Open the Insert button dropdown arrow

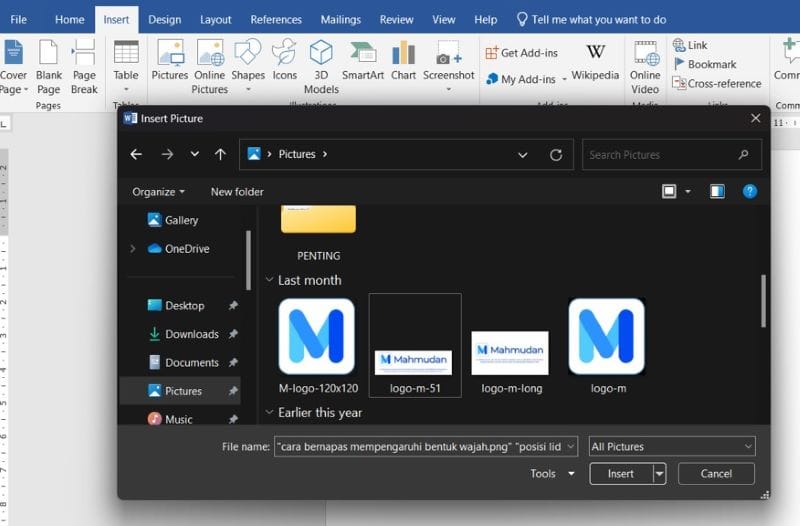pos(659,474)
